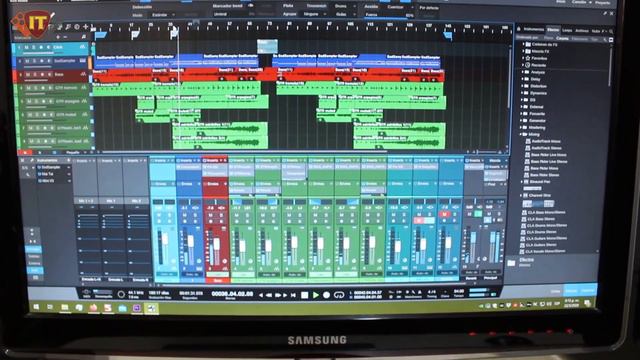Screen dimensions: 640x360
Task: Click the fader on the light-blue Click mixer channel
Action: [x=165, y=239]
